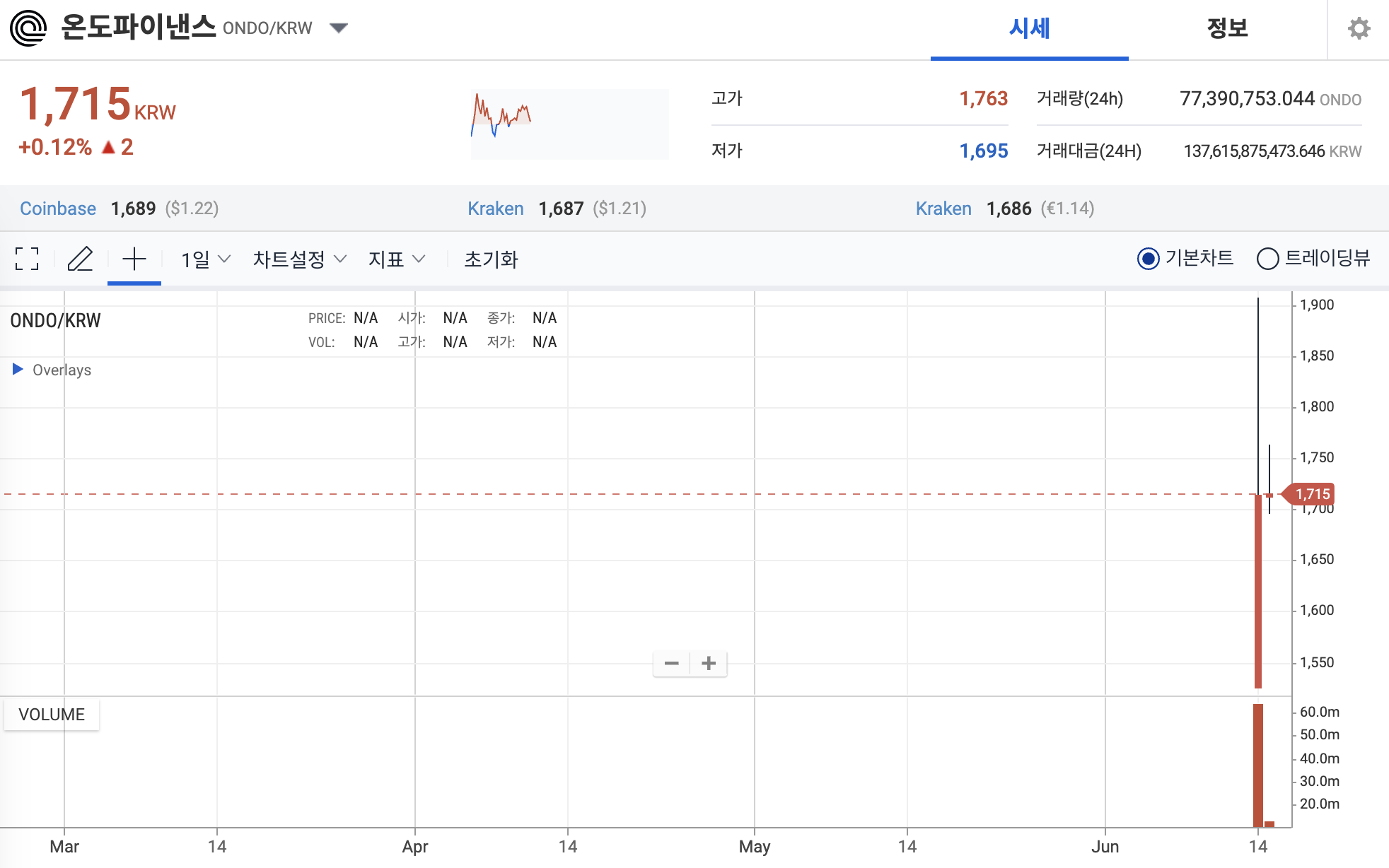Click the 24h volume value 77,390,753.044
The height and width of the screenshot is (868, 1389).
(1248, 99)
